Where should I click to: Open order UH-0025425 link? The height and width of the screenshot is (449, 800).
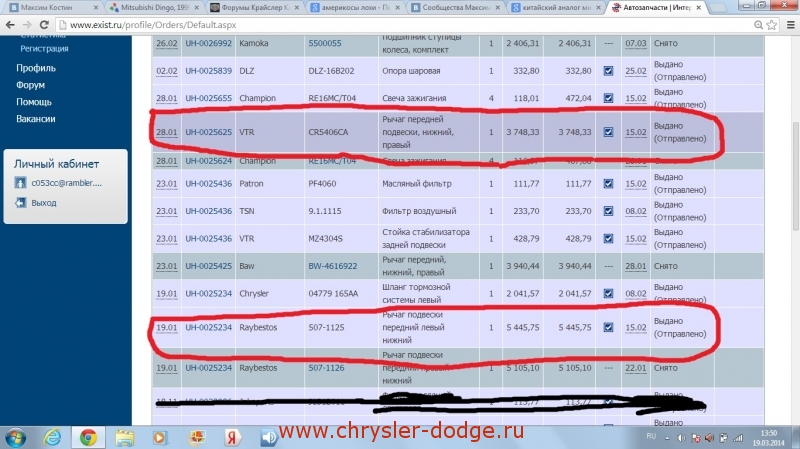point(208,266)
